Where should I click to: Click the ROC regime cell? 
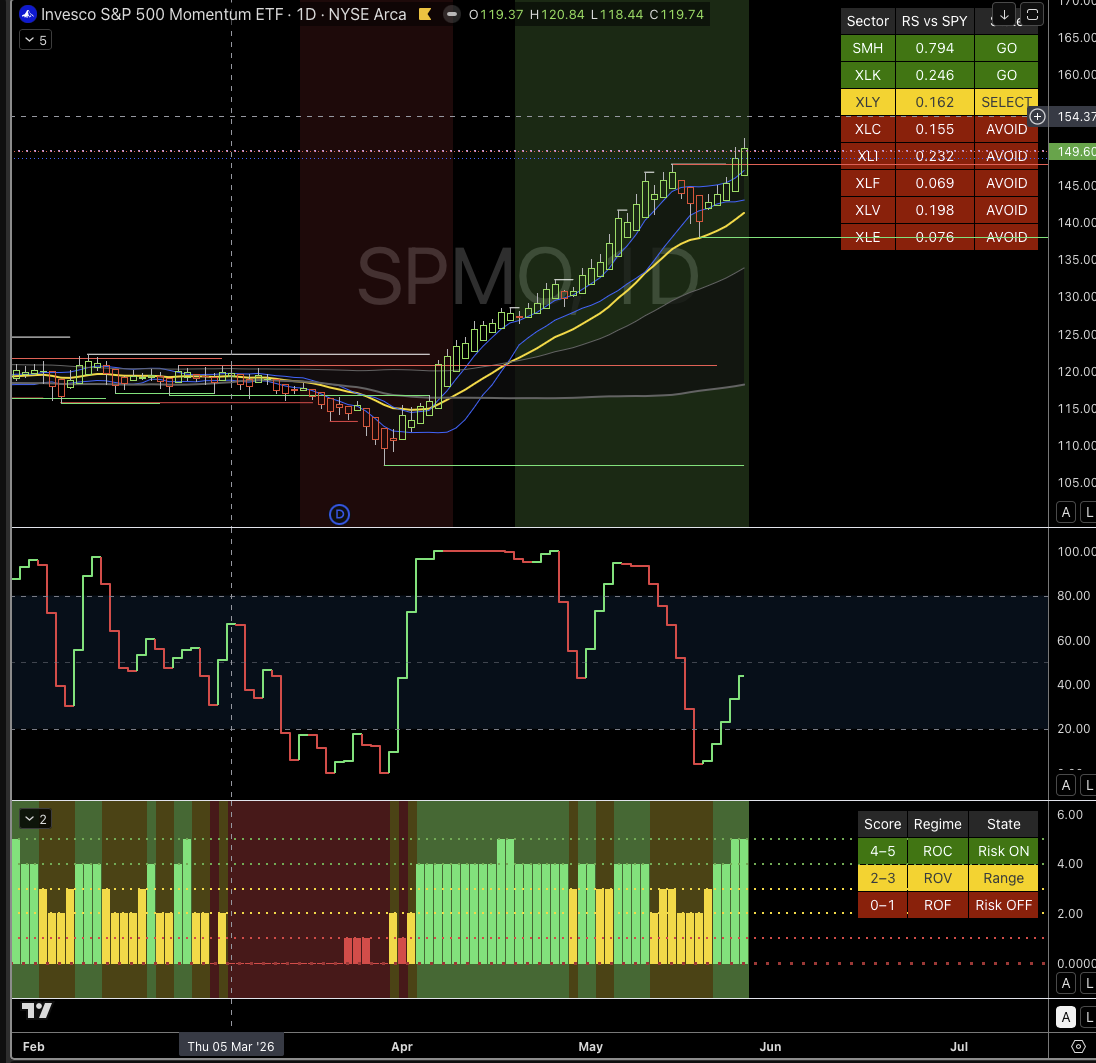(937, 851)
